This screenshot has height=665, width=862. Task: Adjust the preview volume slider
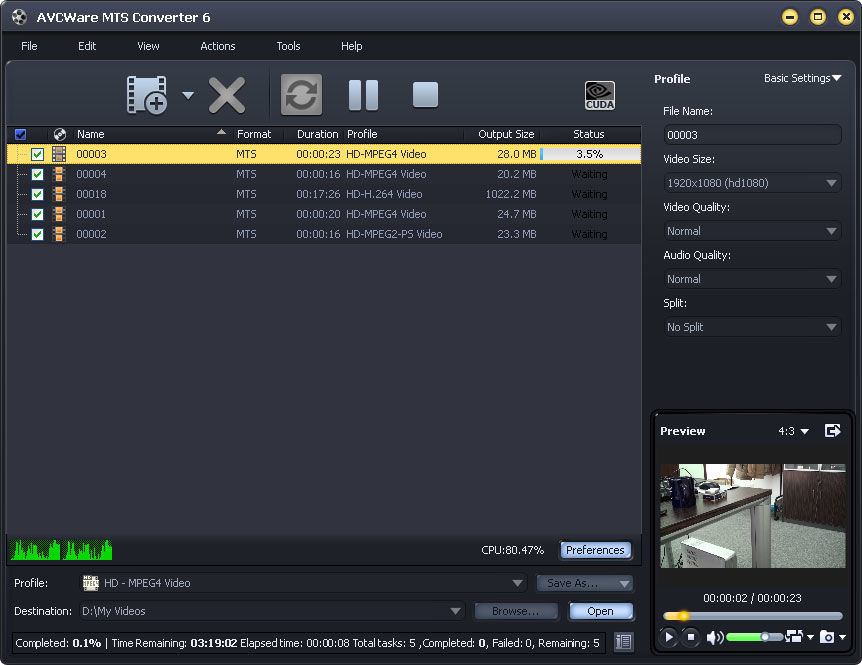click(x=755, y=637)
